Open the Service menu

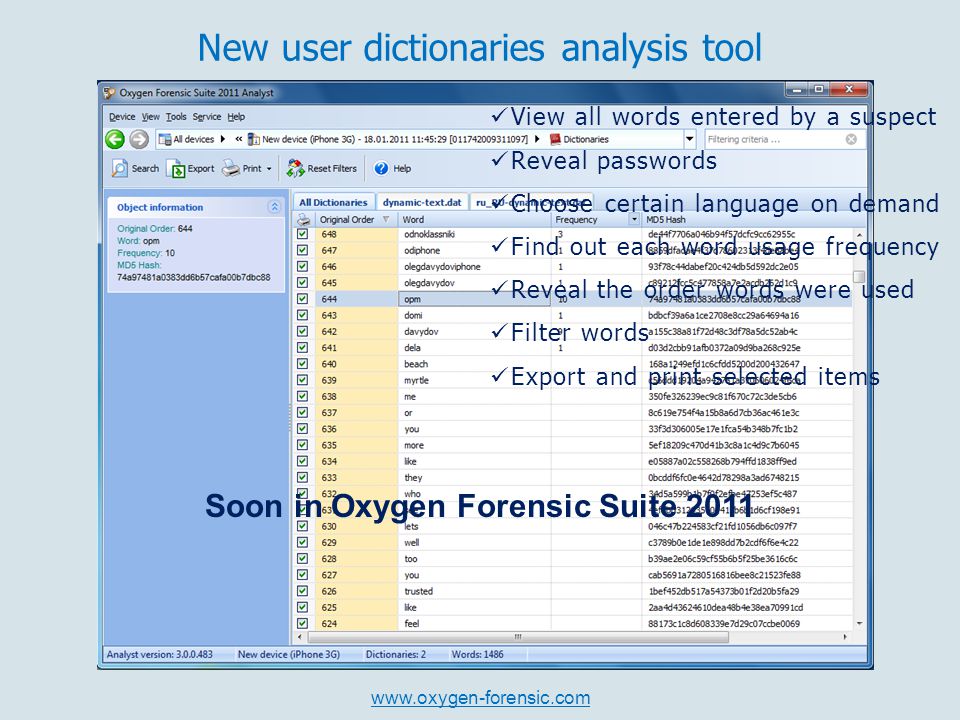207,117
